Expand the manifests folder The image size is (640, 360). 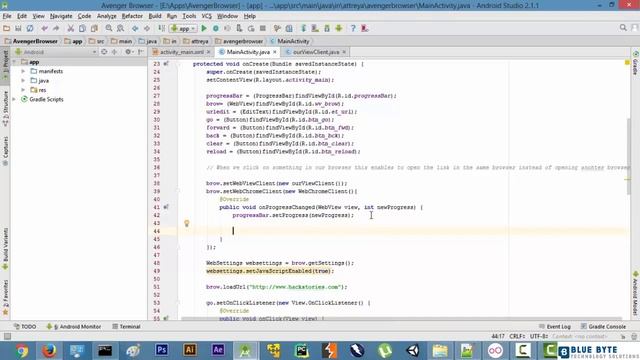point(23,71)
